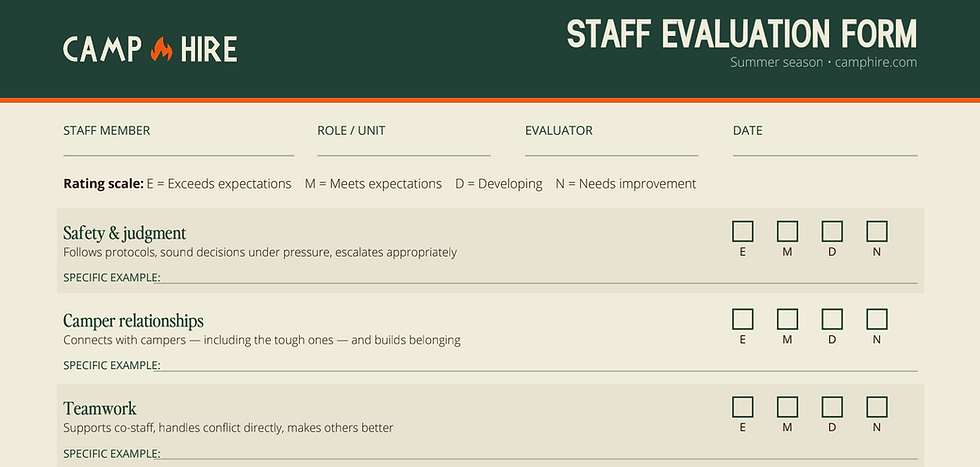Click the 'CAMP' word in the logo
The height and width of the screenshot is (467, 980).
(x=102, y=49)
